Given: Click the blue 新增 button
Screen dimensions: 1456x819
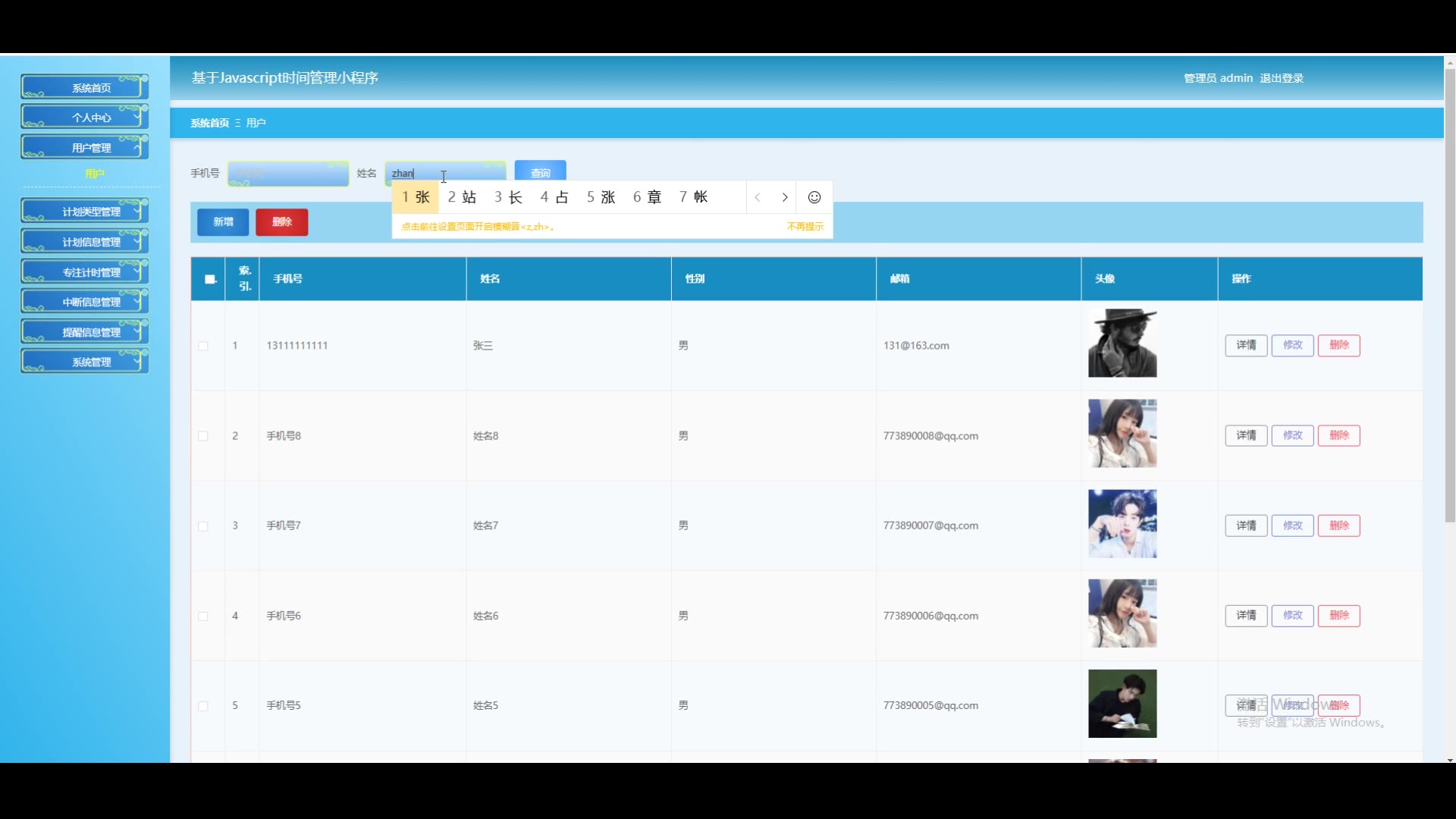Looking at the screenshot, I should coord(222,221).
